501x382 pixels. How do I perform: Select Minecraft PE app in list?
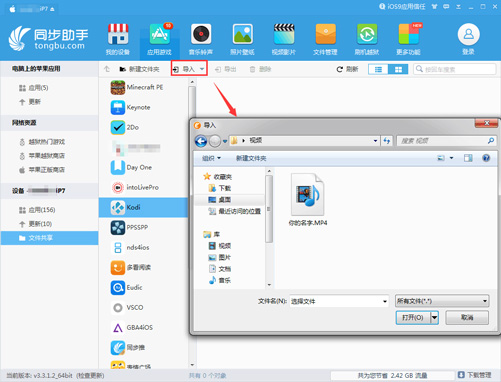(143, 87)
